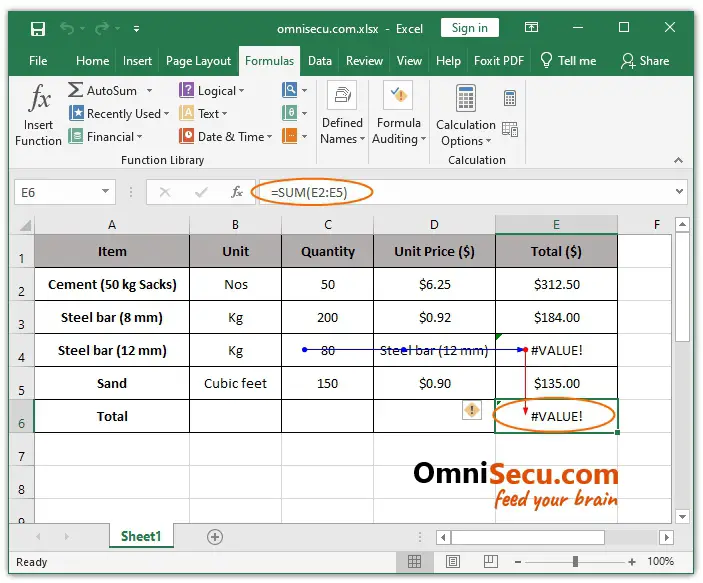Click the Sign in button
Viewport: 703px width, 583px height.
[469, 28]
